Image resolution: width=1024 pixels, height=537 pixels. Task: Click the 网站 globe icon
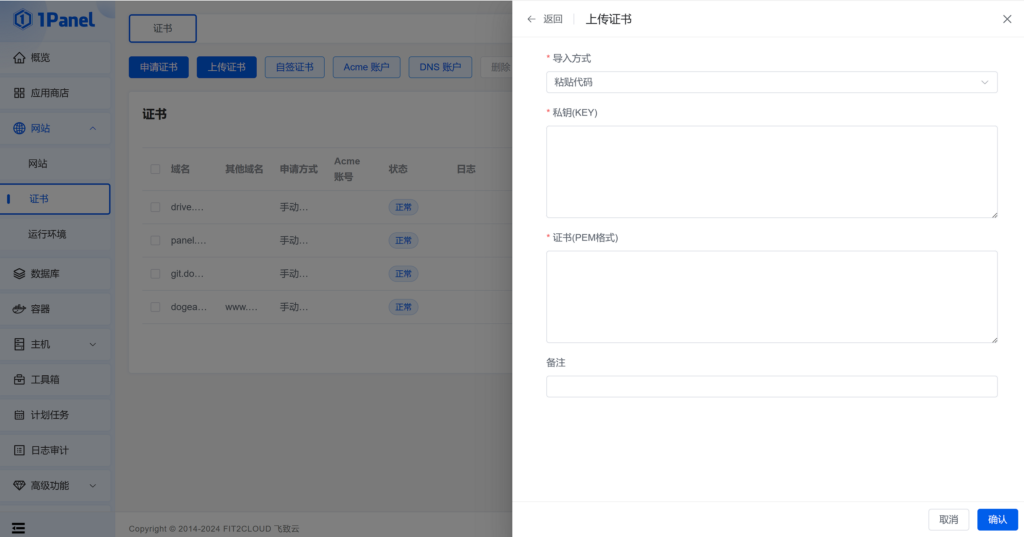[20, 128]
